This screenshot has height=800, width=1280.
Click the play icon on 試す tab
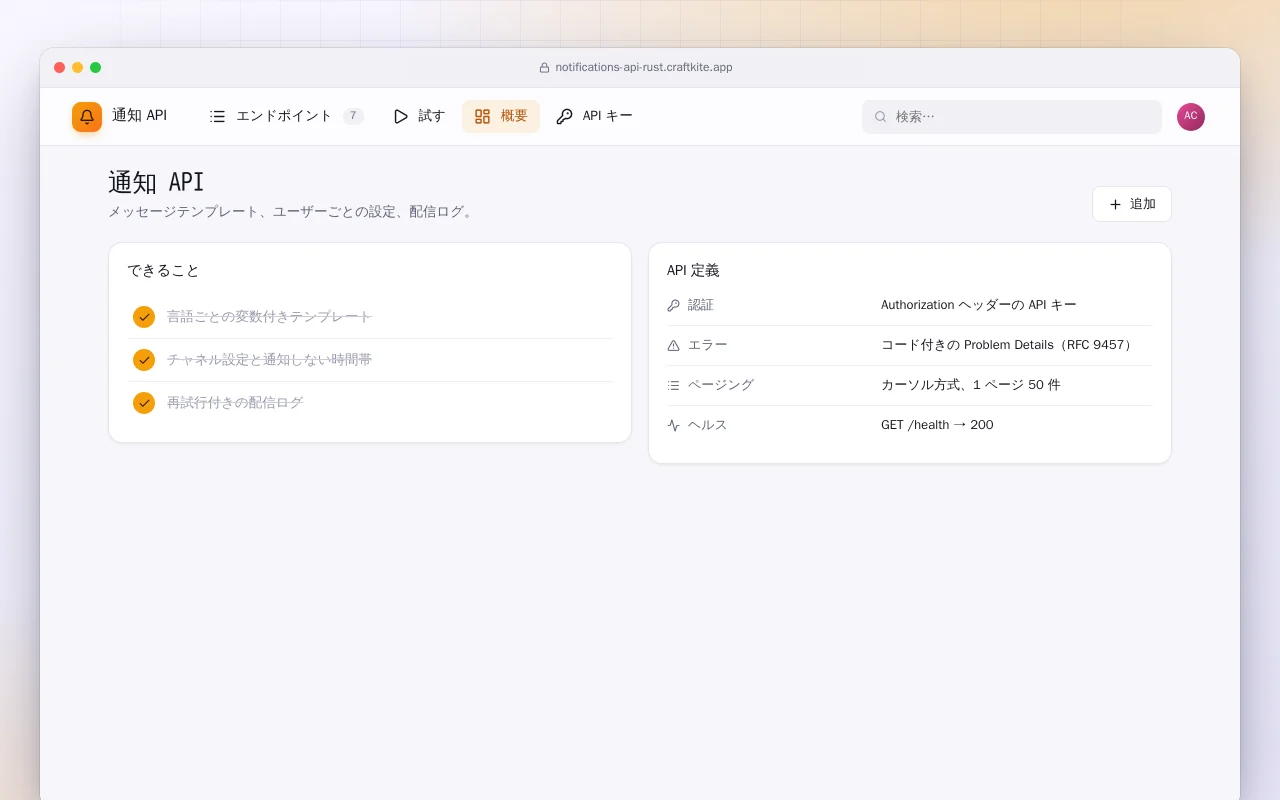pyautogui.click(x=401, y=117)
